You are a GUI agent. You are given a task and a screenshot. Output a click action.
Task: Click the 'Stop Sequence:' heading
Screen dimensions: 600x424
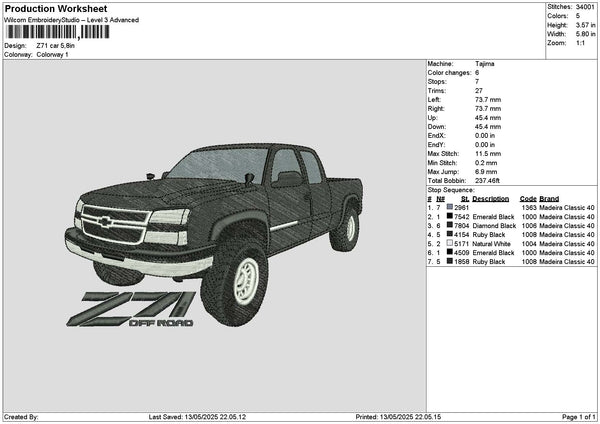[x=451, y=190]
